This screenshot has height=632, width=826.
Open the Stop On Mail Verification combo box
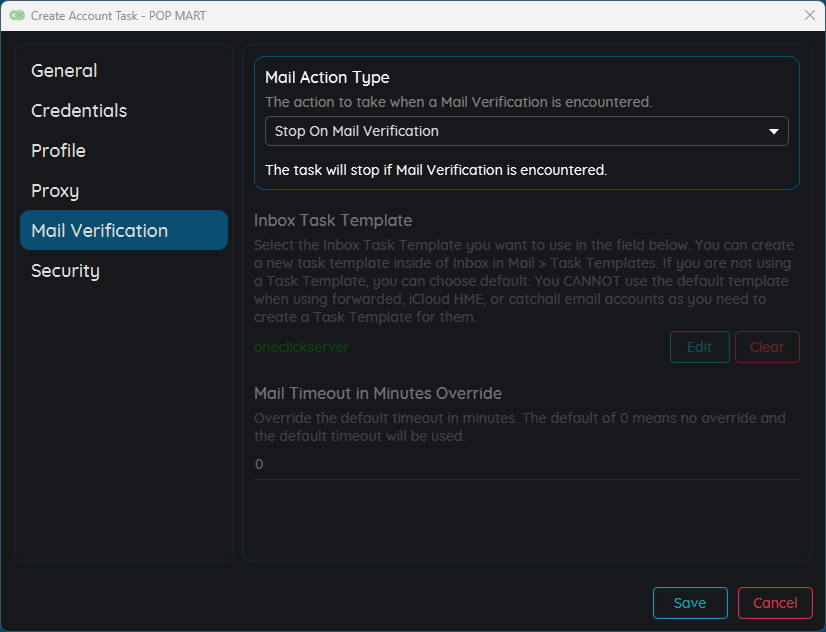click(526, 131)
